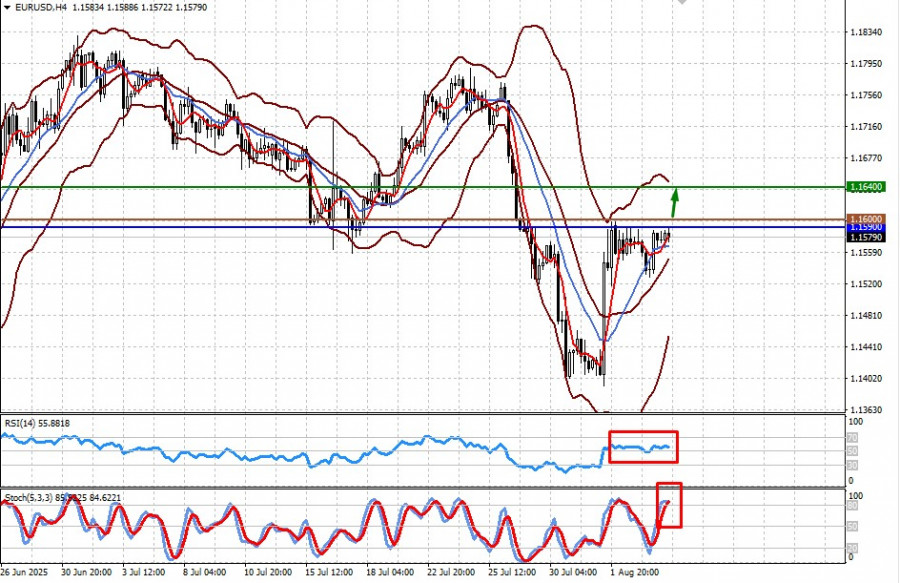Click the 15 Jul 12:00 time label
This screenshot has height=583, width=900.
(x=329, y=573)
